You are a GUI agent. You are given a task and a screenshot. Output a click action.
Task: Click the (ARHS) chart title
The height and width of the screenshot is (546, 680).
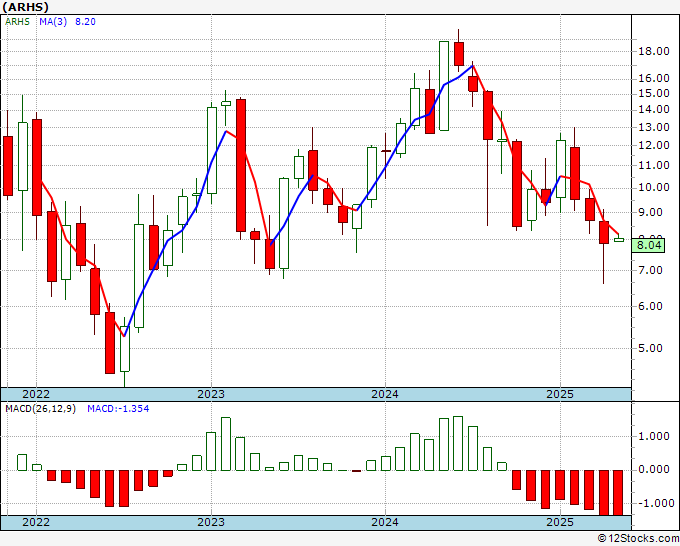pyautogui.click(x=26, y=7)
